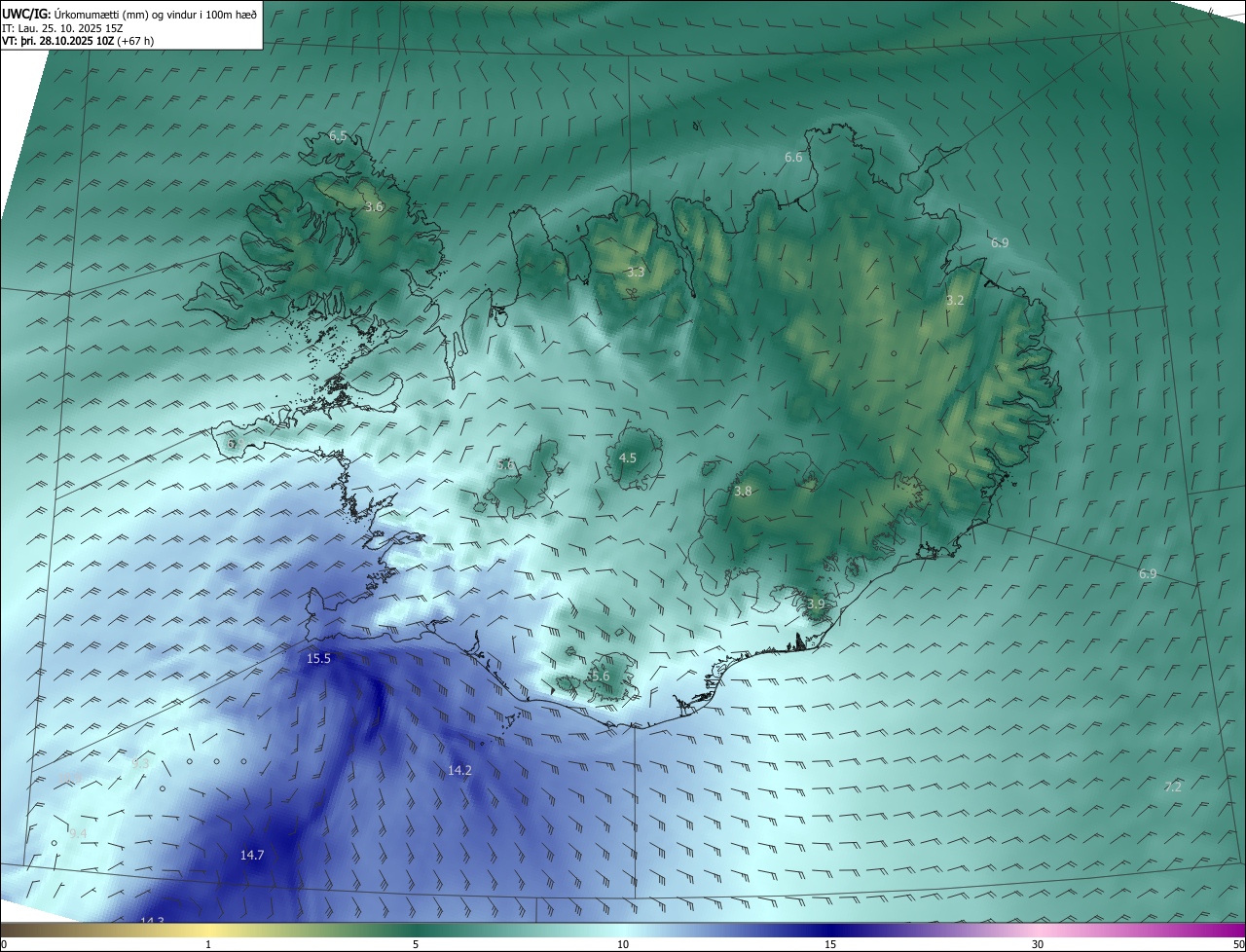Click the 9.4 value in the southwest ocean
Screen dimensions: 1246x952
(x=78, y=834)
